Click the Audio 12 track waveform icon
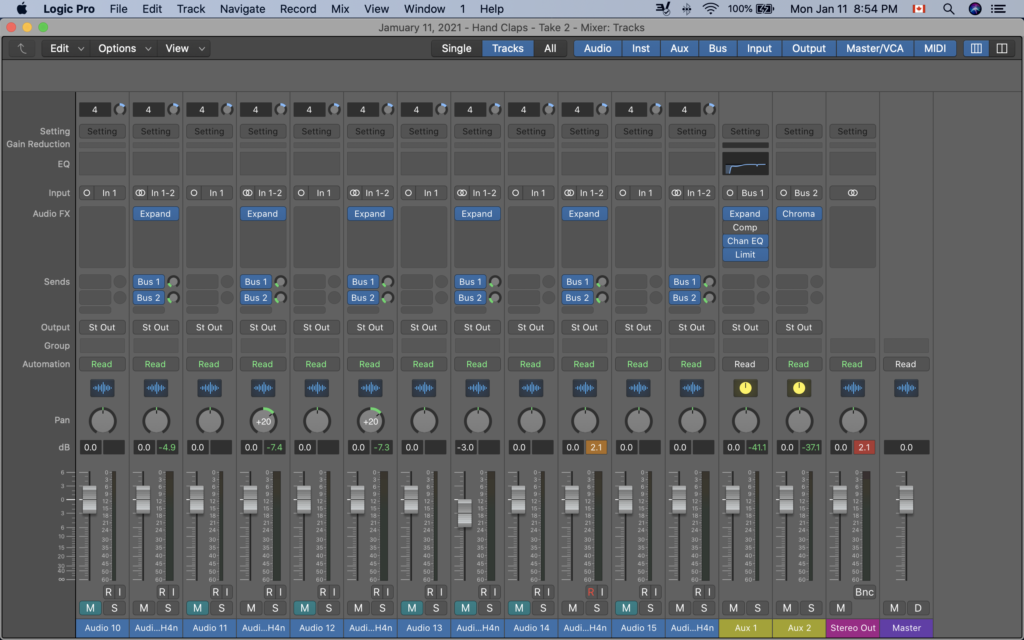 316,388
